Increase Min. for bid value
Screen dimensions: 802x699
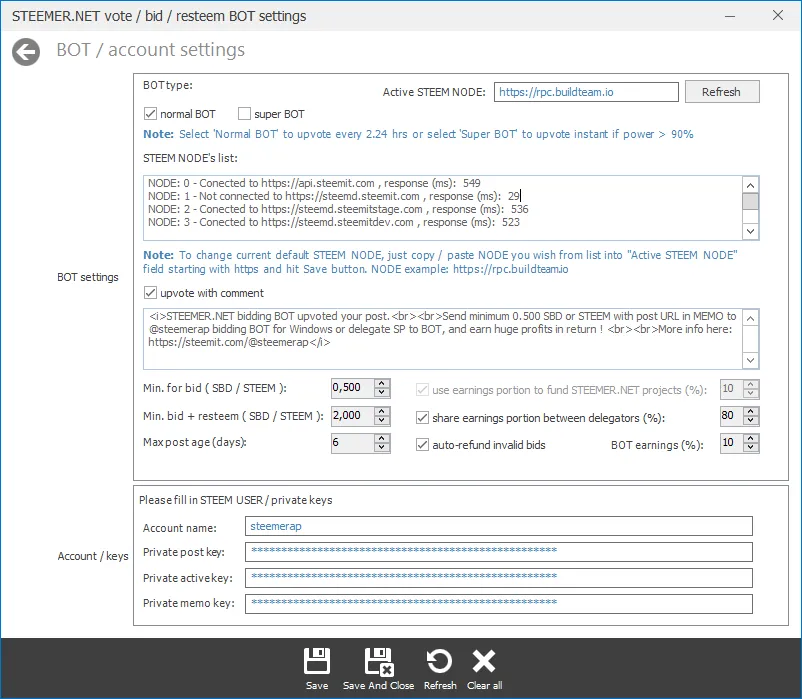(382, 384)
